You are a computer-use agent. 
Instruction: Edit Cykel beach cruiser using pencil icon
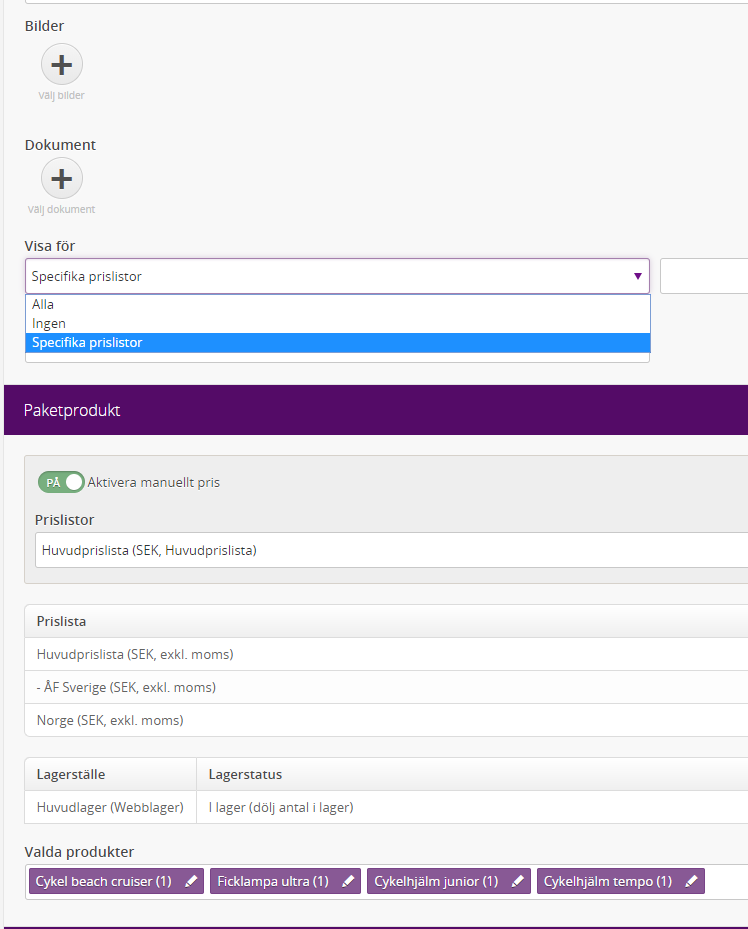(x=191, y=882)
